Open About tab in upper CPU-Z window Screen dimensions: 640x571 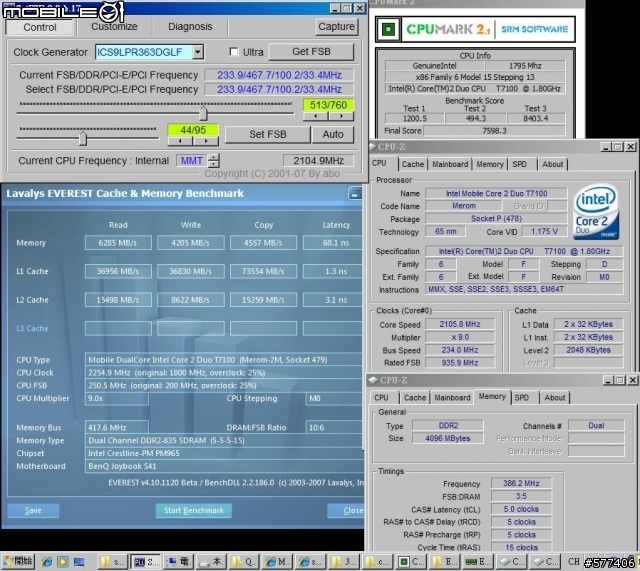point(552,164)
